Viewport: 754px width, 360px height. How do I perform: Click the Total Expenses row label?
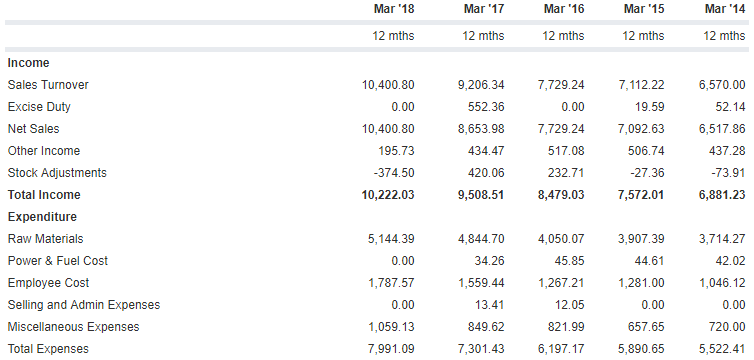tap(48, 349)
